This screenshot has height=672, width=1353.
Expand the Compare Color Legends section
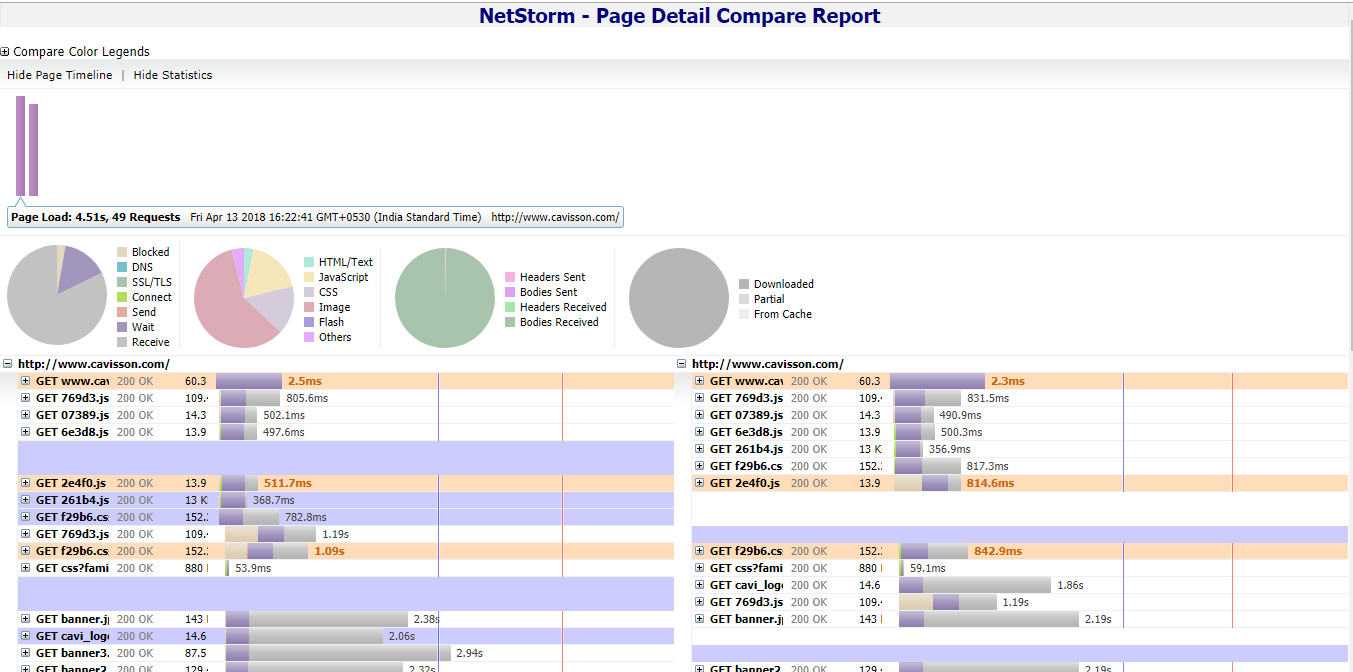tap(5, 52)
